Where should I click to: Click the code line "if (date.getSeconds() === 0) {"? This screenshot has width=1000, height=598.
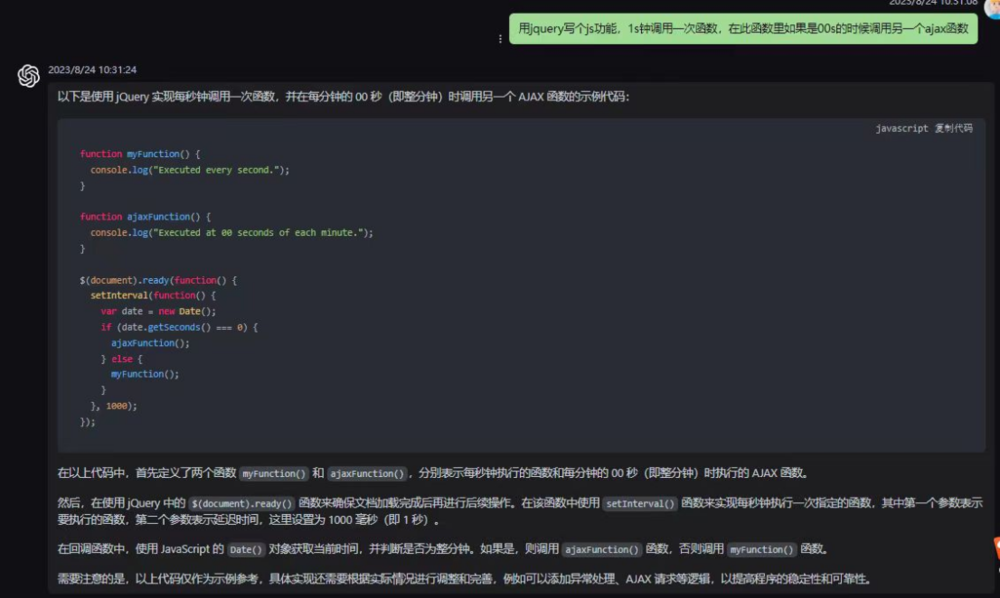coord(179,327)
